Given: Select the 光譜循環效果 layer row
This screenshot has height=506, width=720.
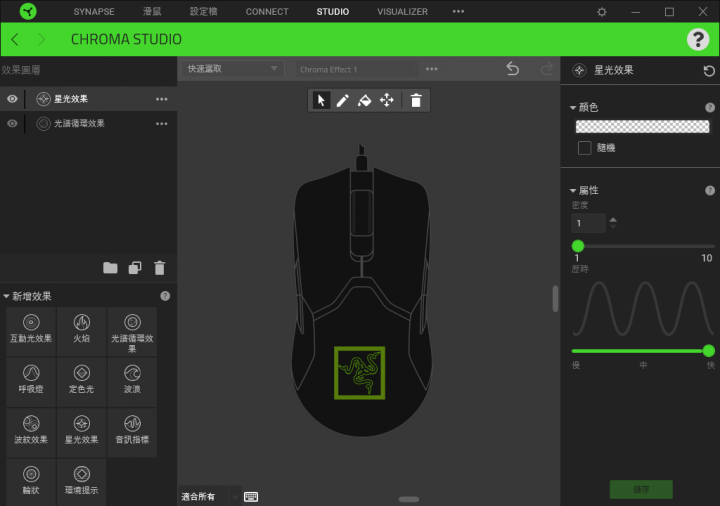Looking at the screenshot, I should (88, 124).
